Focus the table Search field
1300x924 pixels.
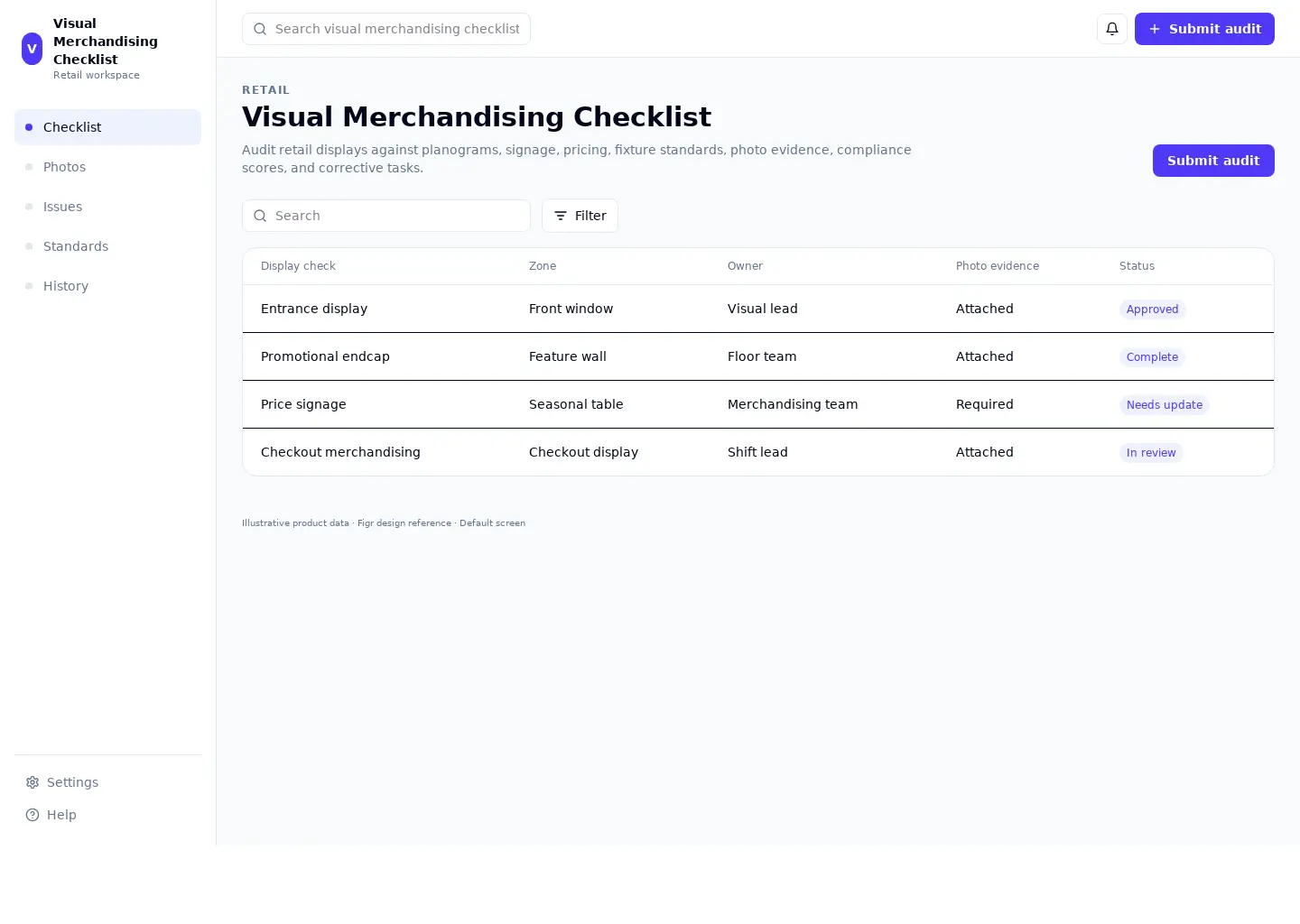pyautogui.click(x=386, y=216)
